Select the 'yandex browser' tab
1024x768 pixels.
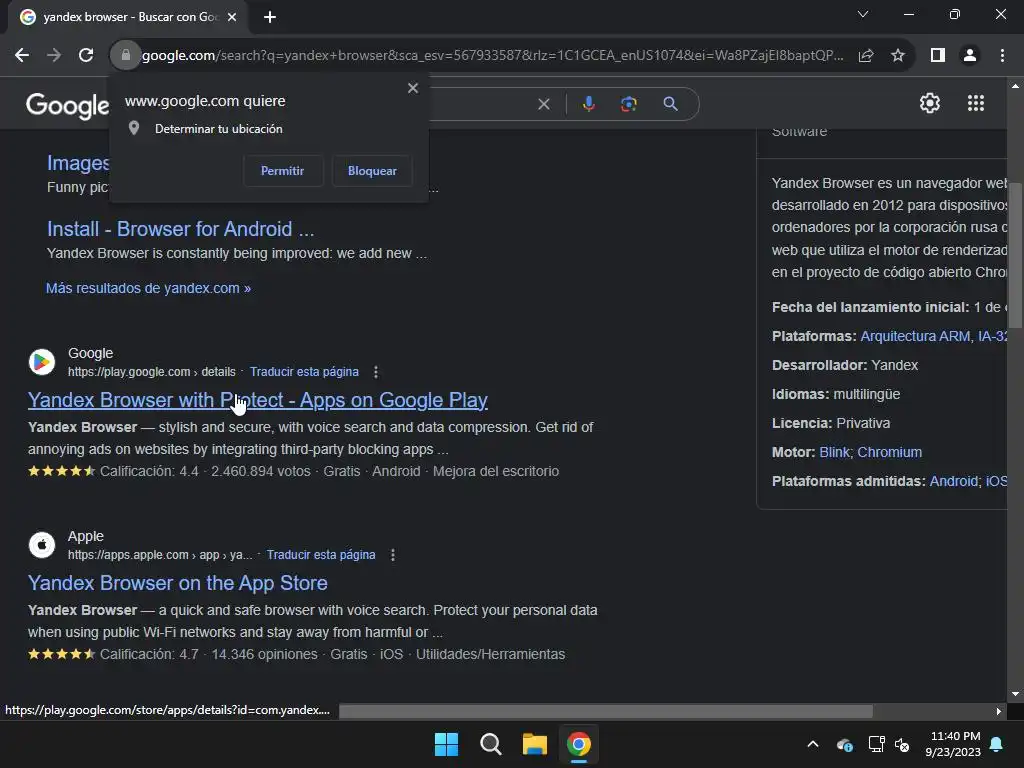[x=128, y=17]
